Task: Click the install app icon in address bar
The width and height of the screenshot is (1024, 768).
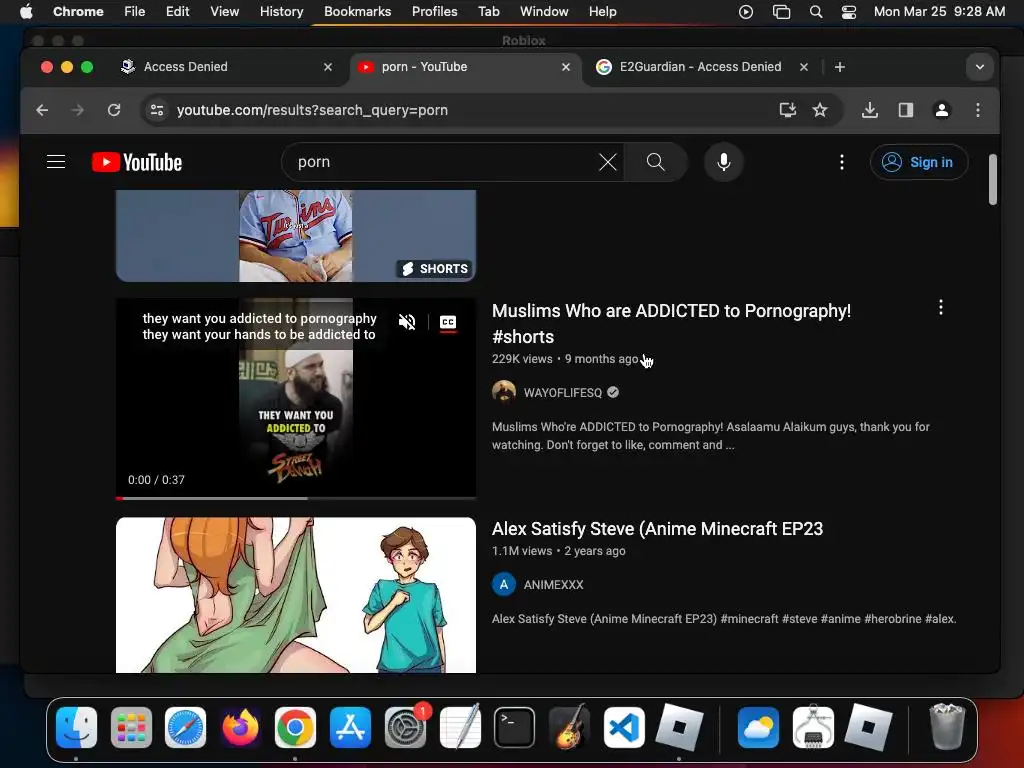Action: click(x=788, y=110)
